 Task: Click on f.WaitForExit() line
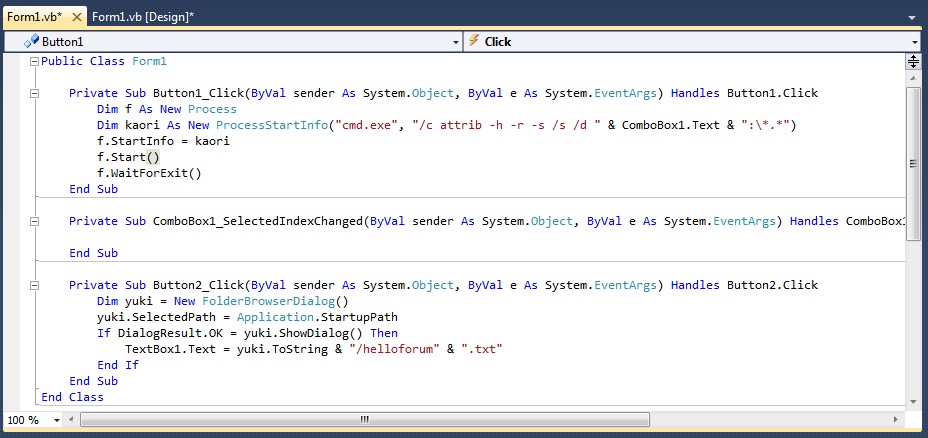pyautogui.click(x=149, y=173)
